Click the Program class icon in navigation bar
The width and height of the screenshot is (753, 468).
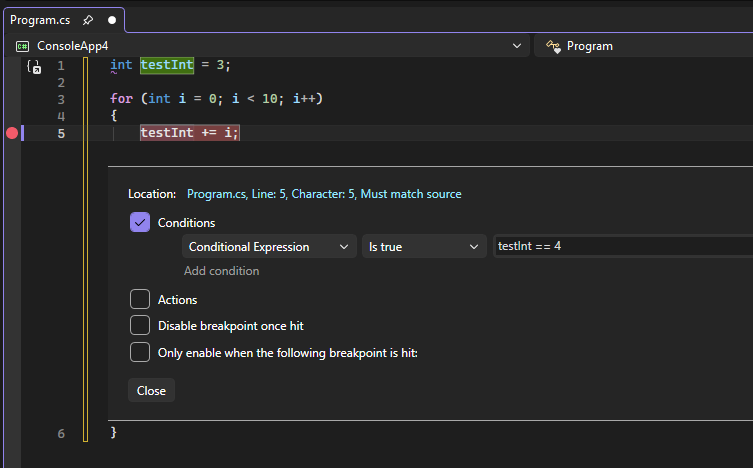tap(552, 46)
